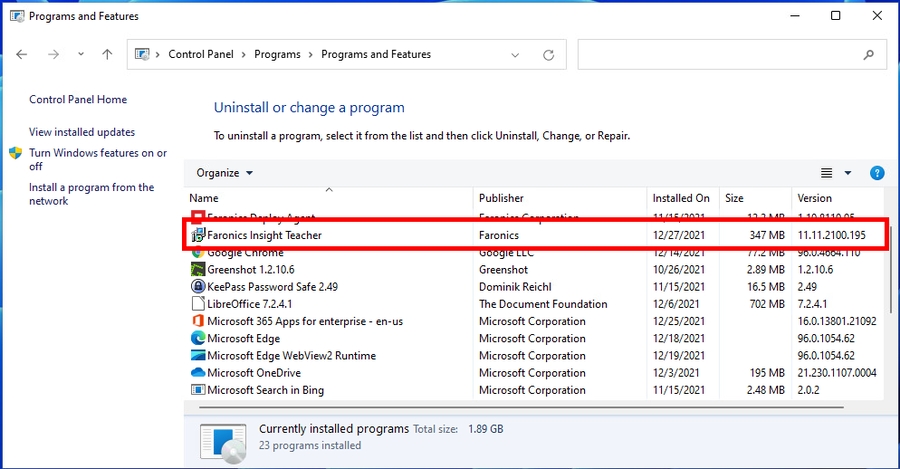Viewport: 900px width, 469px height.
Task: Click the Microsoft Edge icon in list
Action: point(198,338)
